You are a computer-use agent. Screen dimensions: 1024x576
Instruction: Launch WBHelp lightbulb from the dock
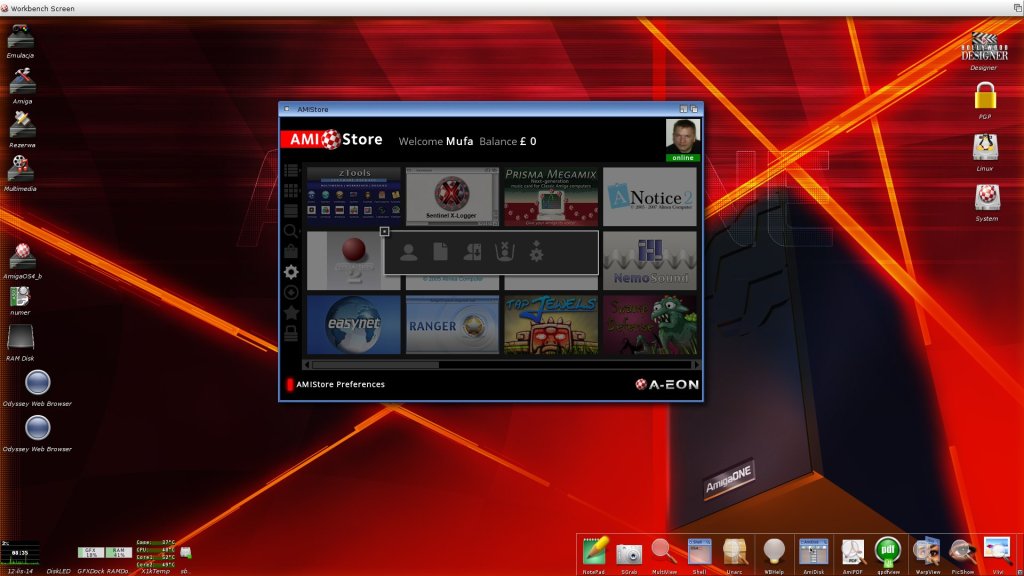click(x=774, y=554)
